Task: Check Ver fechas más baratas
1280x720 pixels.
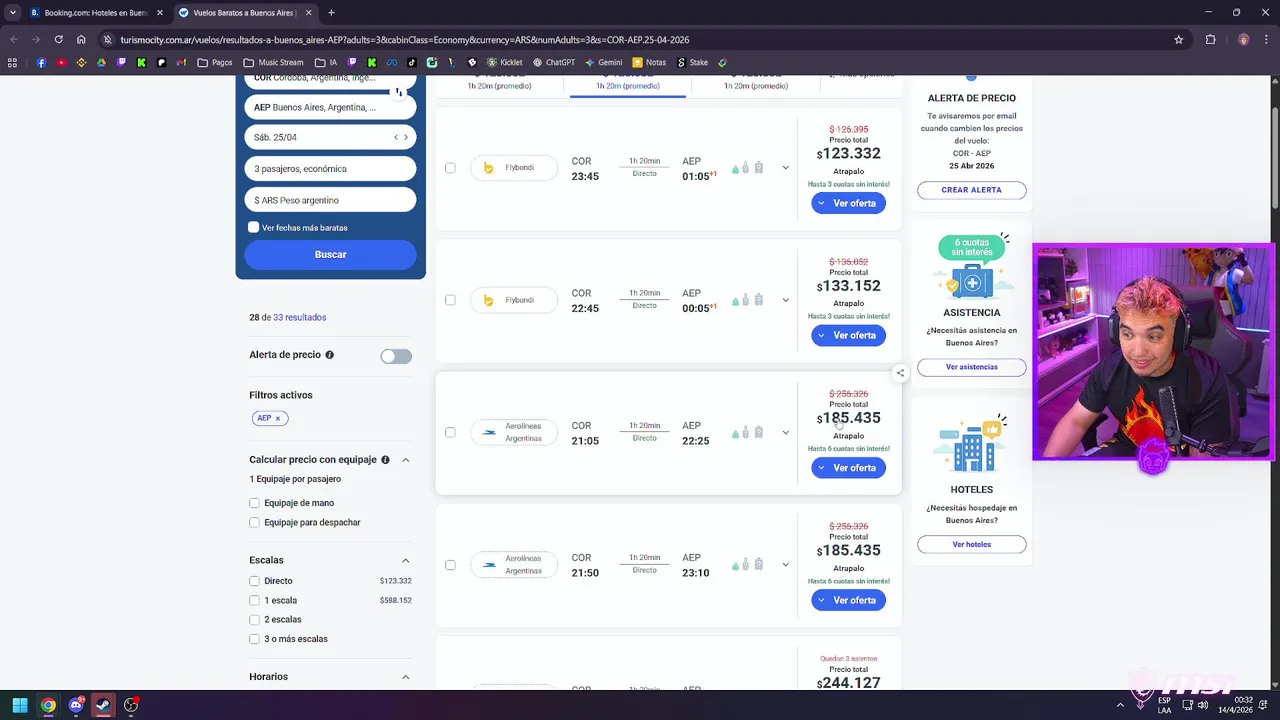Action: point(254,228)
